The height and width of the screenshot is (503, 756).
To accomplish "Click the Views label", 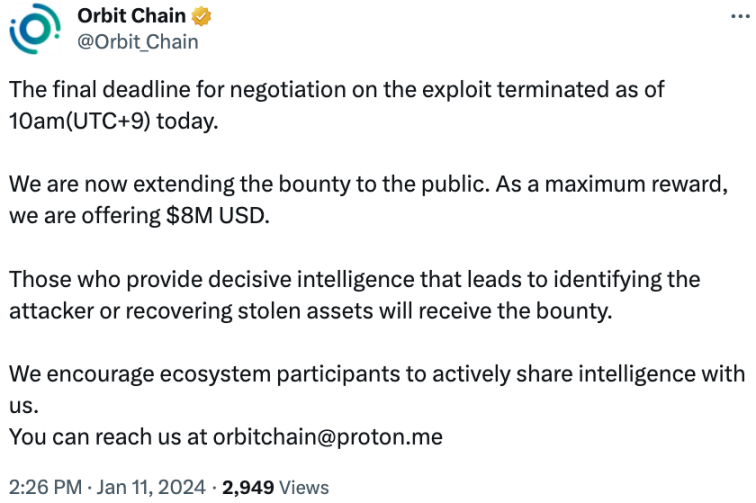I will click(305, 487).
